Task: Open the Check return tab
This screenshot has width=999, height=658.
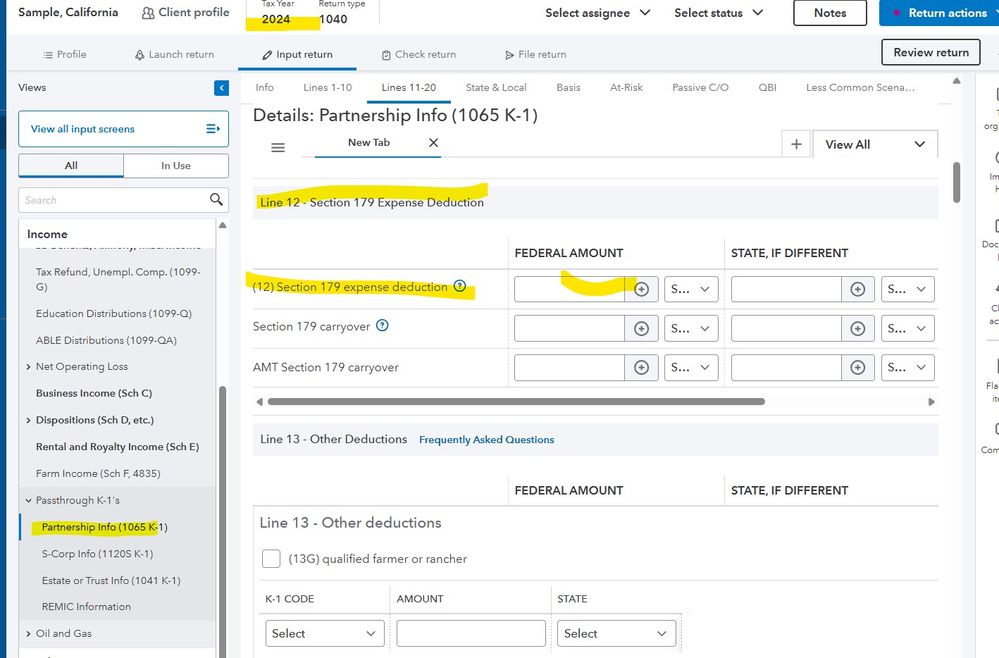Action: (418, 54)
